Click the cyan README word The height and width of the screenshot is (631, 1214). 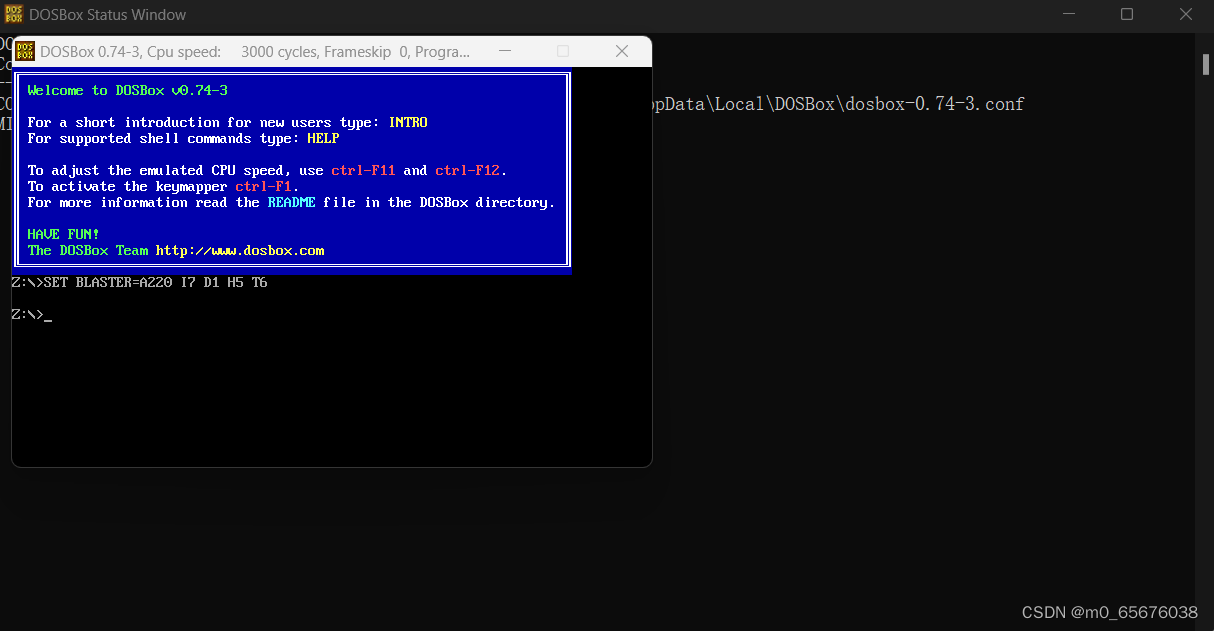click(292, 202)
